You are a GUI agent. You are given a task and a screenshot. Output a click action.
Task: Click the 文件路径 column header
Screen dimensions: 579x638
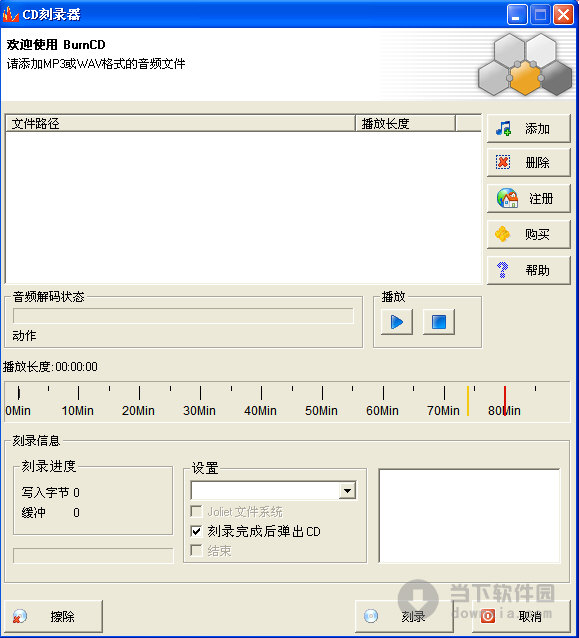click(180, 123)
